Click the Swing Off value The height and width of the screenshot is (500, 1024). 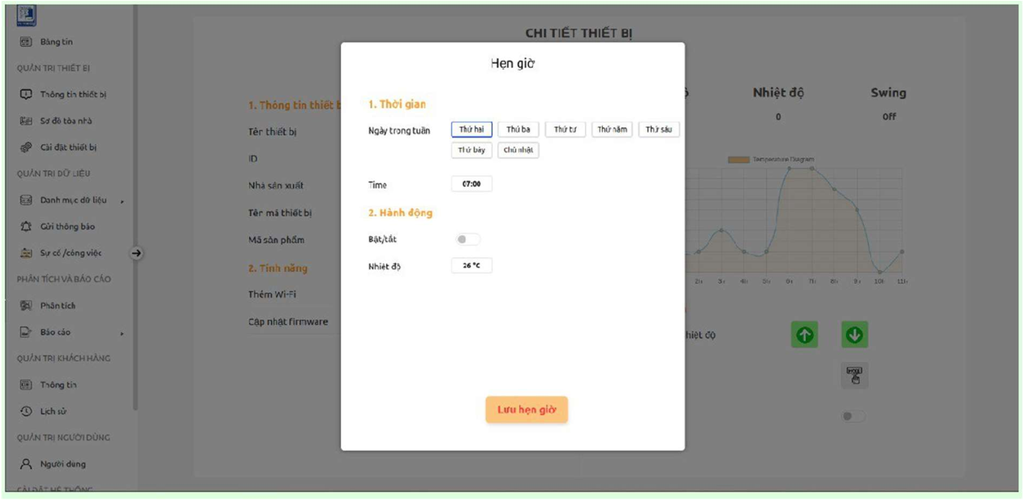888,117
